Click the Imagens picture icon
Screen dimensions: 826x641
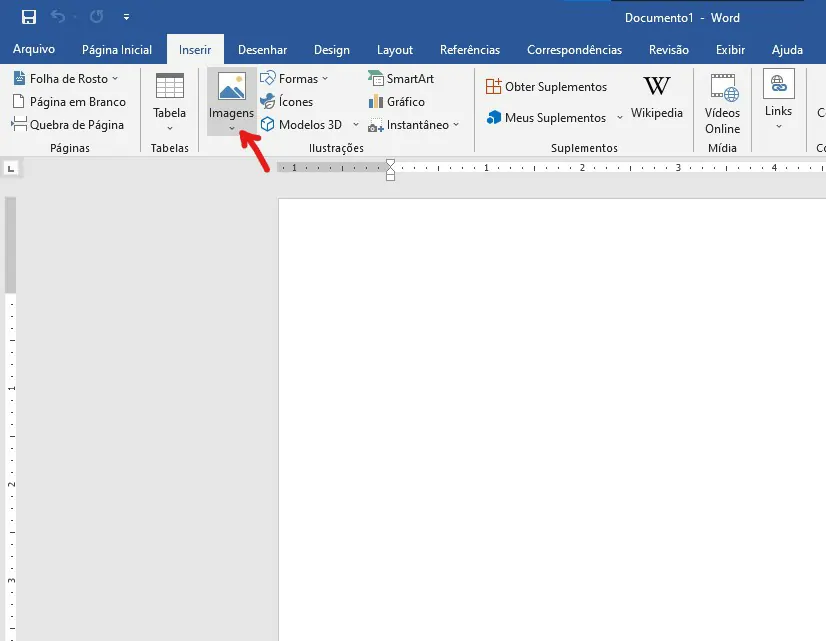232,86
